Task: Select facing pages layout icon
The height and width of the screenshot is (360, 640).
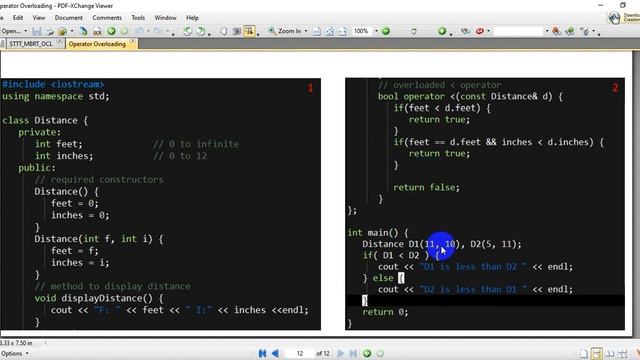Action: pyautogui.click(x=610, y=353)
